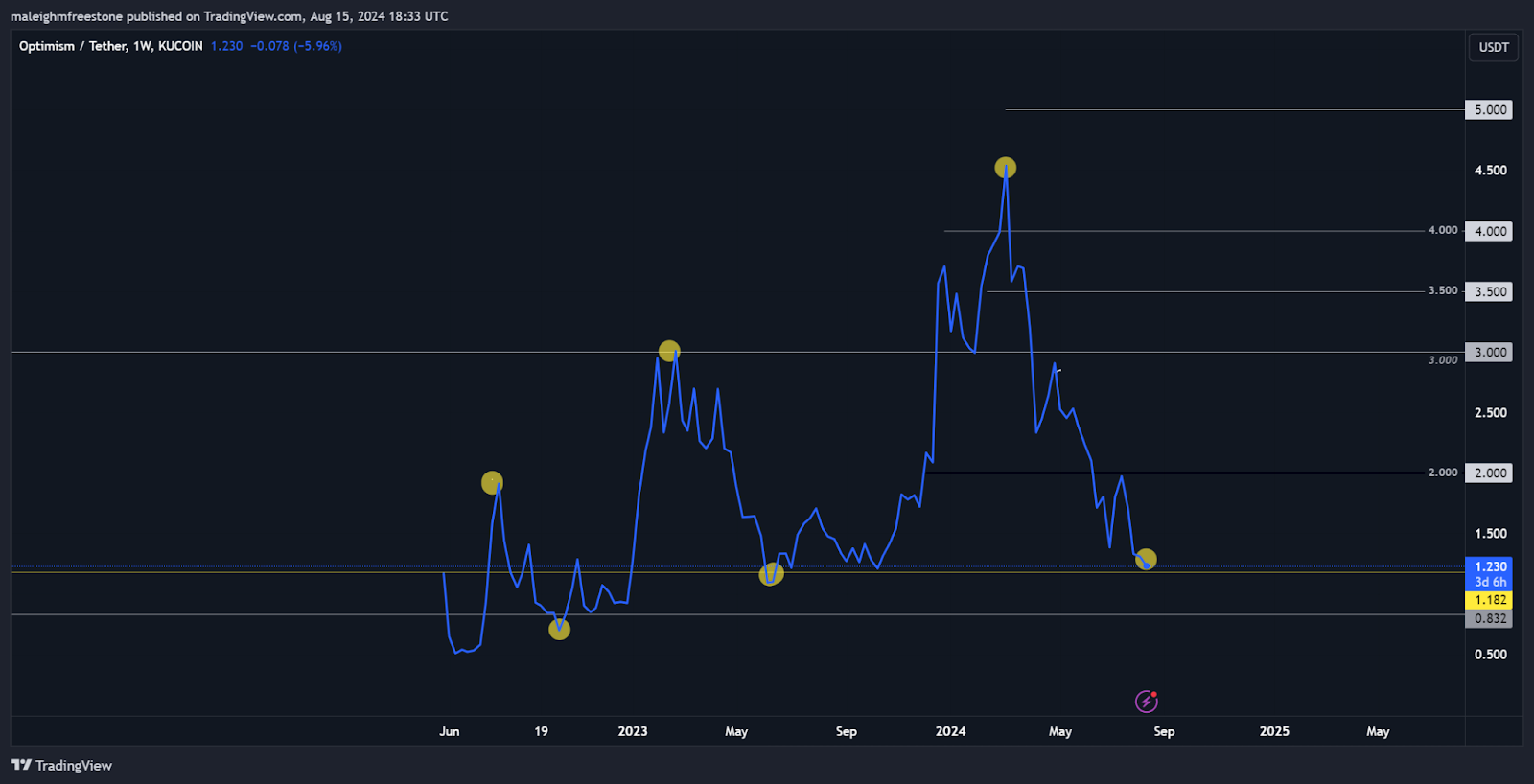The image size is (1534, 784).
Task: Select the boxed 3.500 price level label
Action: [1490, 291]
